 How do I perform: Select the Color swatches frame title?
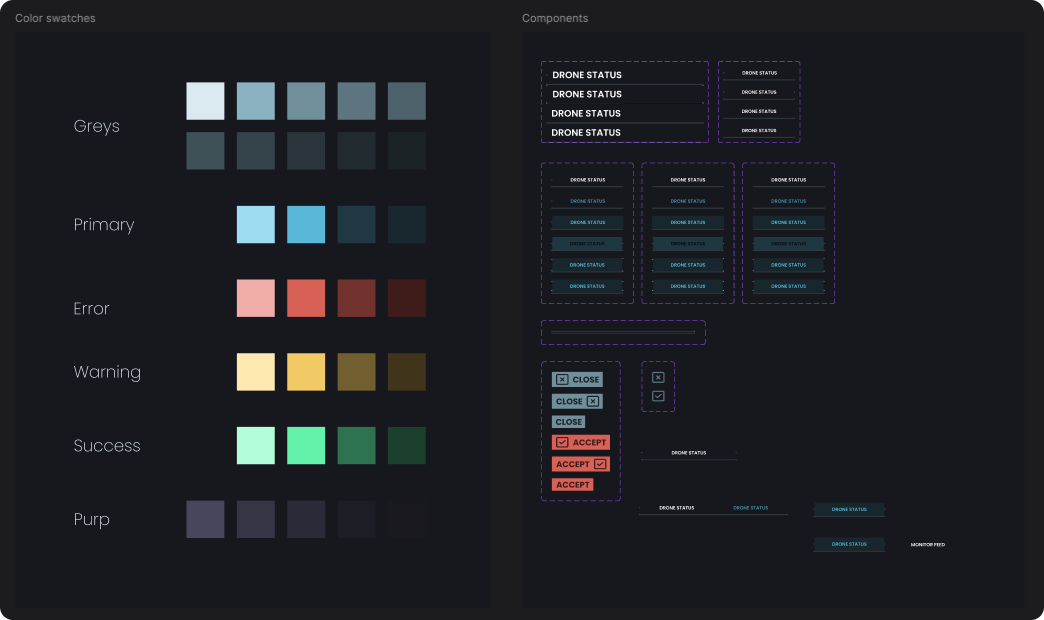pyautogui.click(x=55, y=19)
